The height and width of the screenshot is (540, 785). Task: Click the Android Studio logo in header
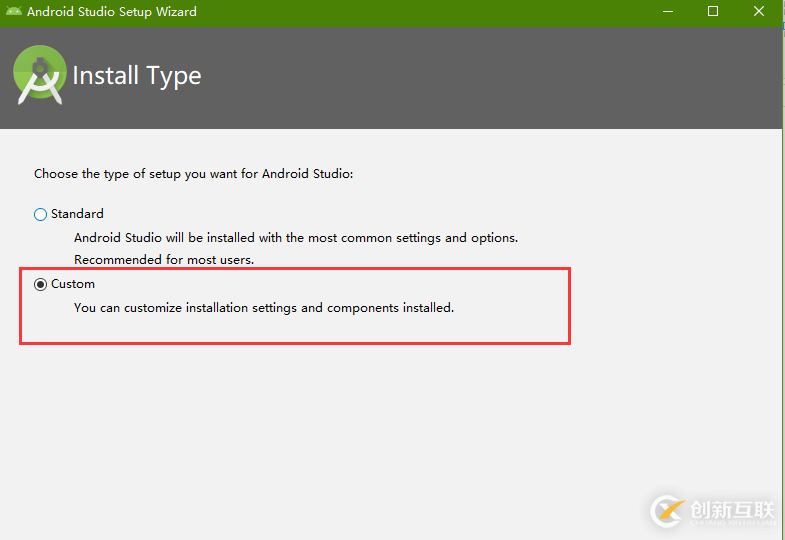click(x=40, y=75)
